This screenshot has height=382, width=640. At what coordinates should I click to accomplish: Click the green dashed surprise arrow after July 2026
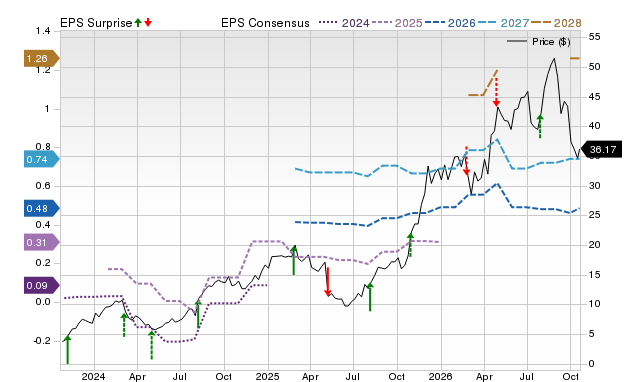pyautogui.click(x=540, y=127)
